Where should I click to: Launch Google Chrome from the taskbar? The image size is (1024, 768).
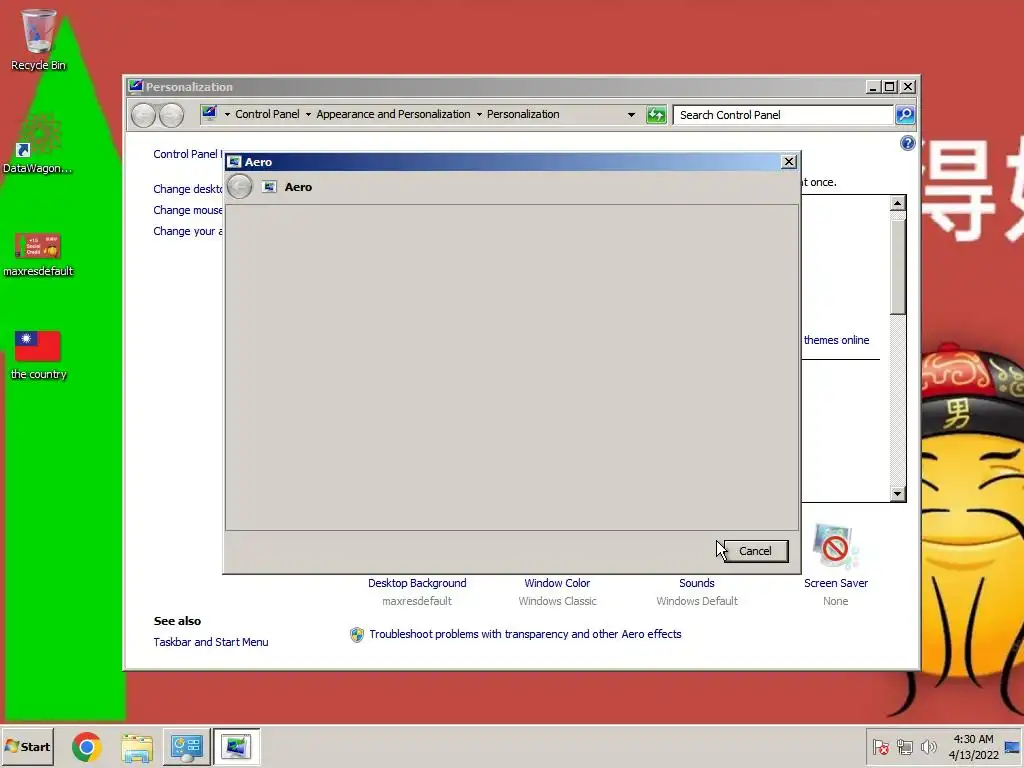pyautogui.click(x=87, y=746)
